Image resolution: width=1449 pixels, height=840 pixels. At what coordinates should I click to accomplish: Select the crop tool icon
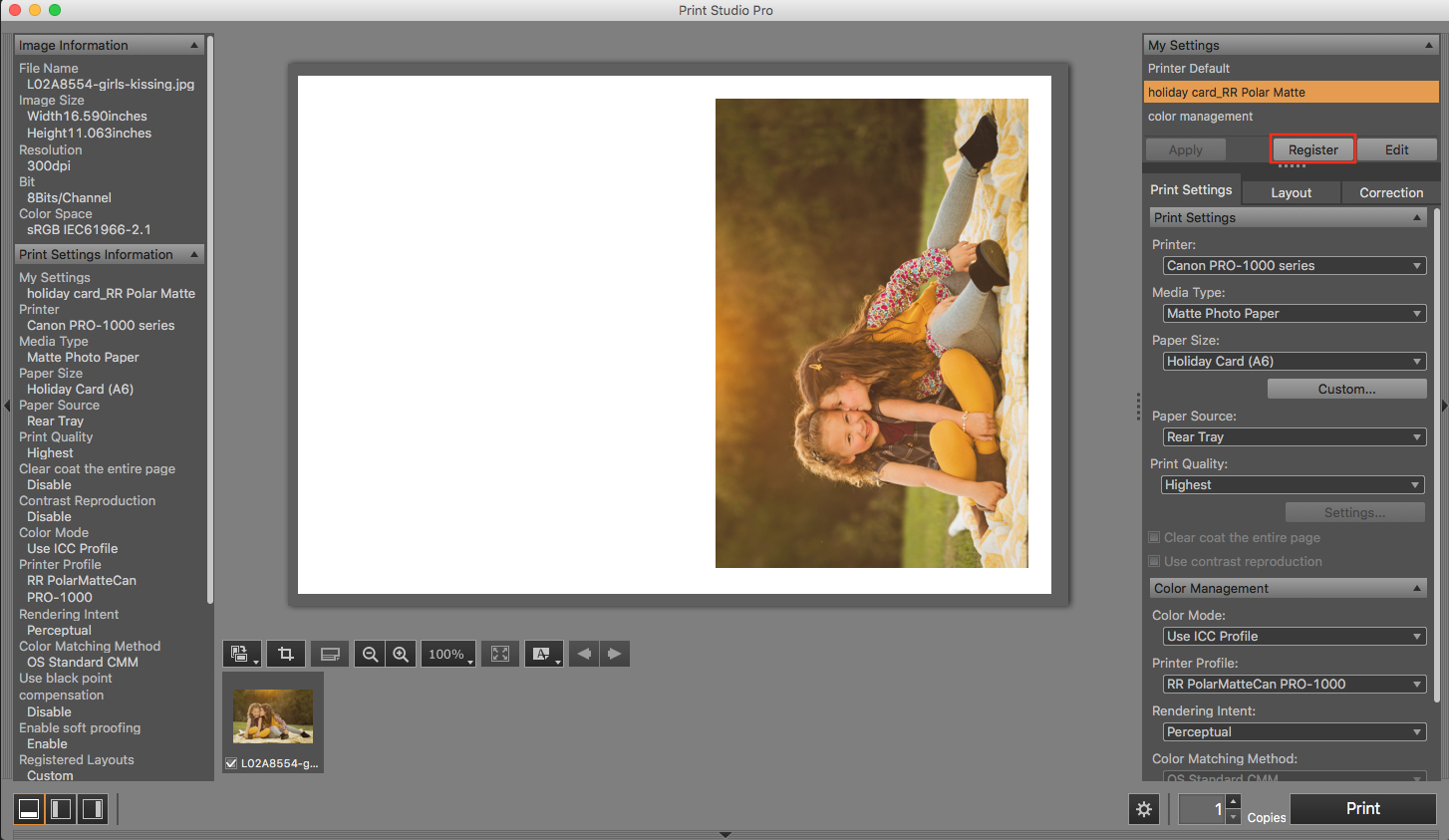click(x=286, y=654)
